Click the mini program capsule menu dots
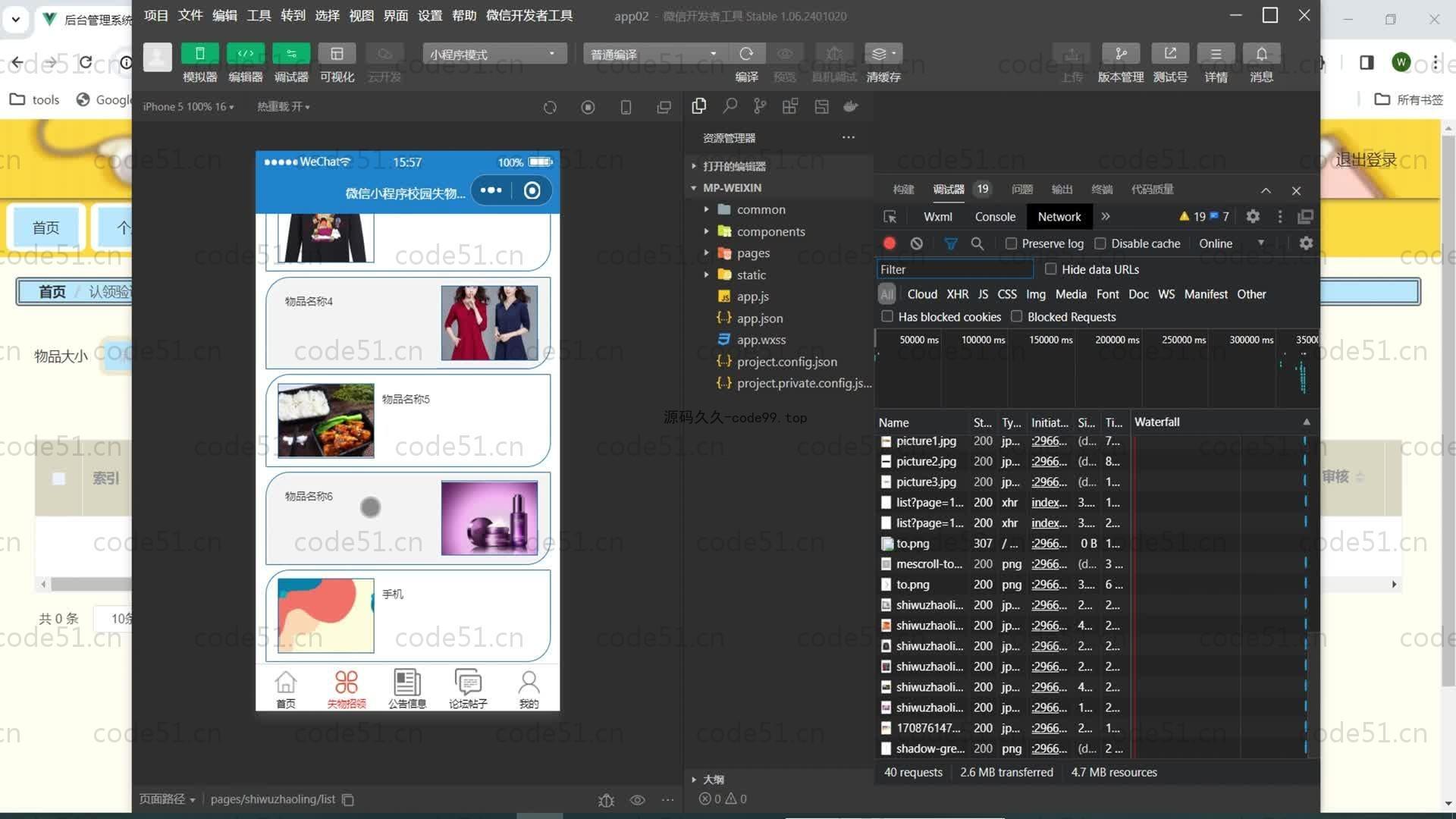1456x819 pixels. tap(491, 190)
